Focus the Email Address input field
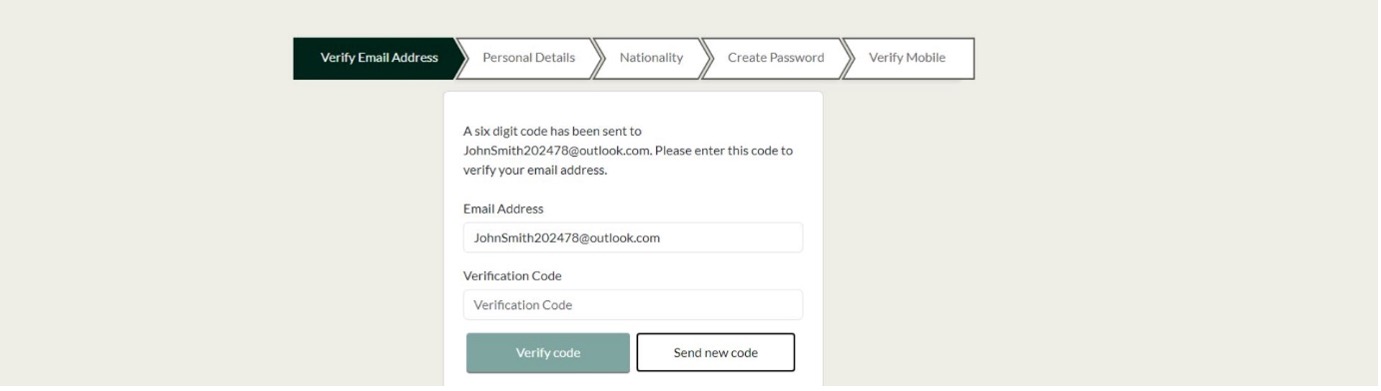Image resolution: width=1381 pixels, height=391 pixels. [633, 238]
